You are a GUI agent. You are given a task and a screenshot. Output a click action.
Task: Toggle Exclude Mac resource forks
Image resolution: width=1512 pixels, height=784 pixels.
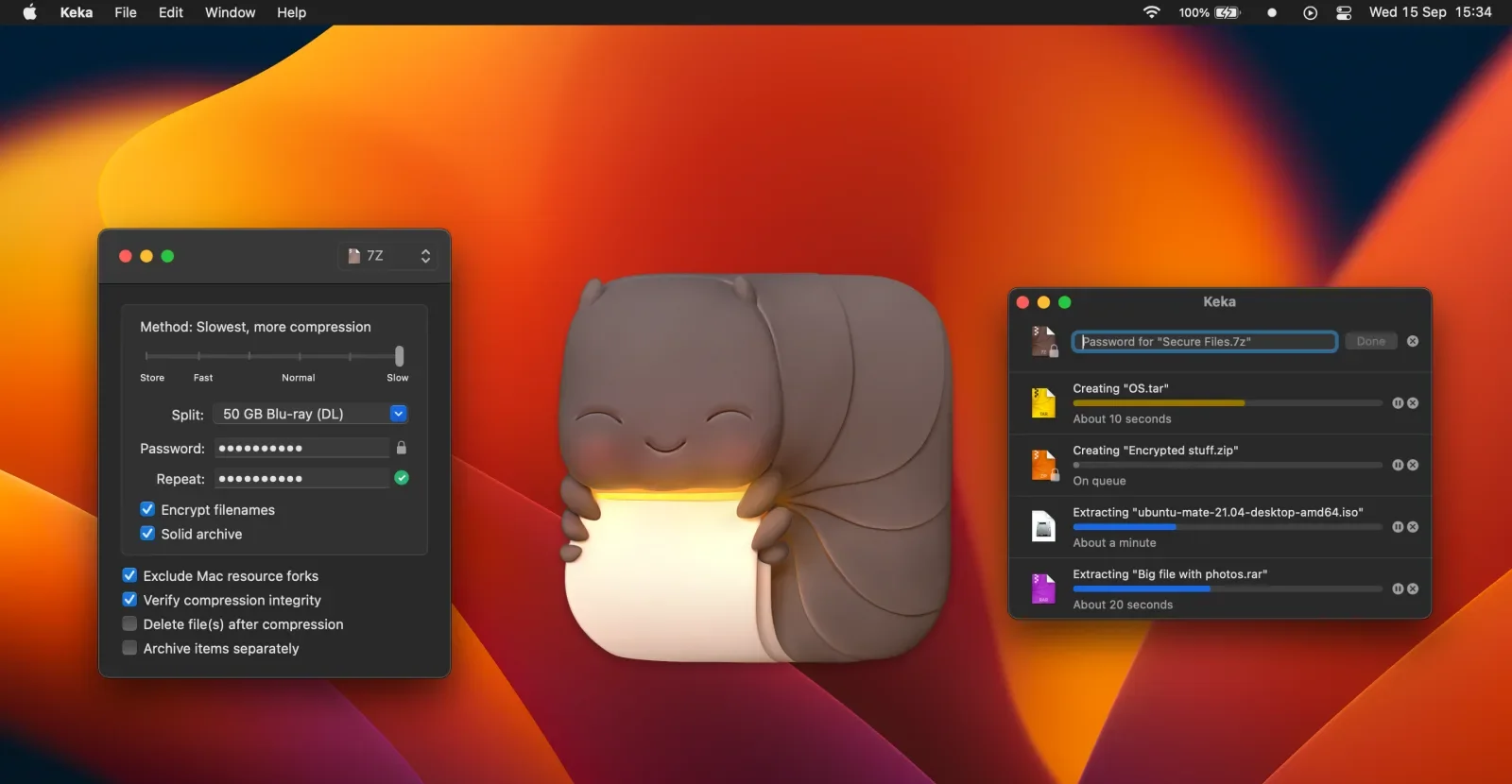click(x=129, y=575)
